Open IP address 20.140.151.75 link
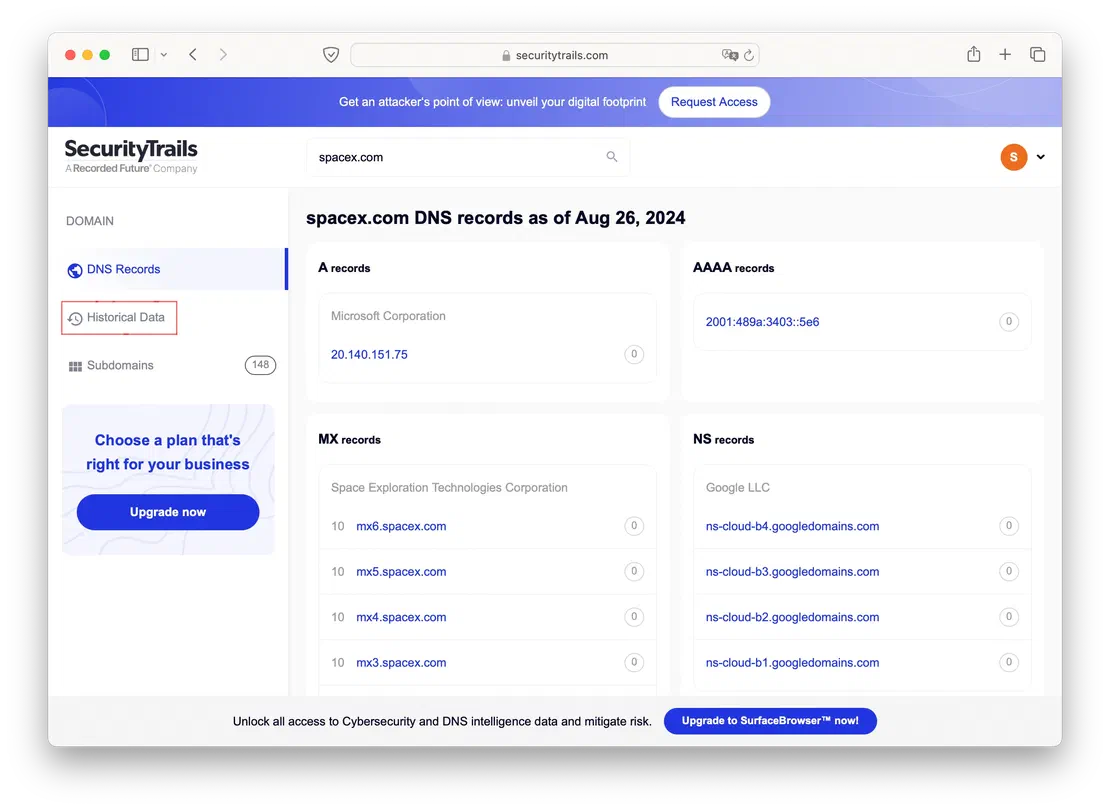This screenshot has width=1110, height=810. coord(369,355)
